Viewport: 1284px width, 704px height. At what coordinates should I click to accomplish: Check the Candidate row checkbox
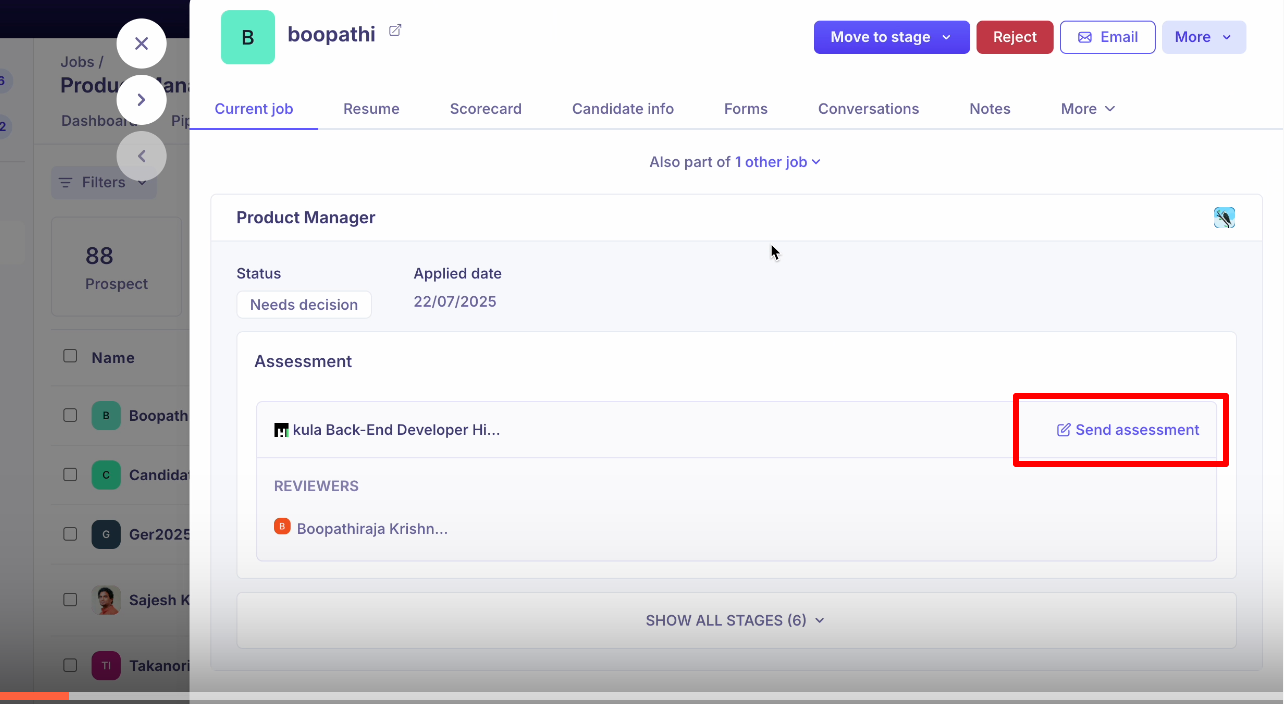pos(70,474)
